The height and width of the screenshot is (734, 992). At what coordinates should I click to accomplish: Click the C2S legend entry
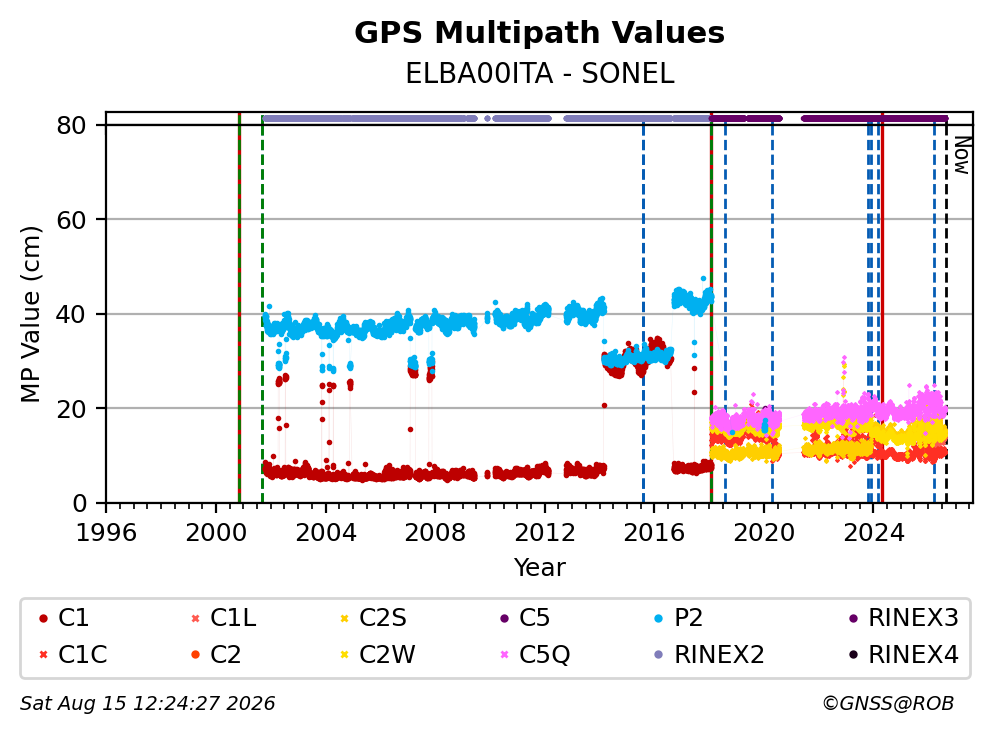click(373, 618)
